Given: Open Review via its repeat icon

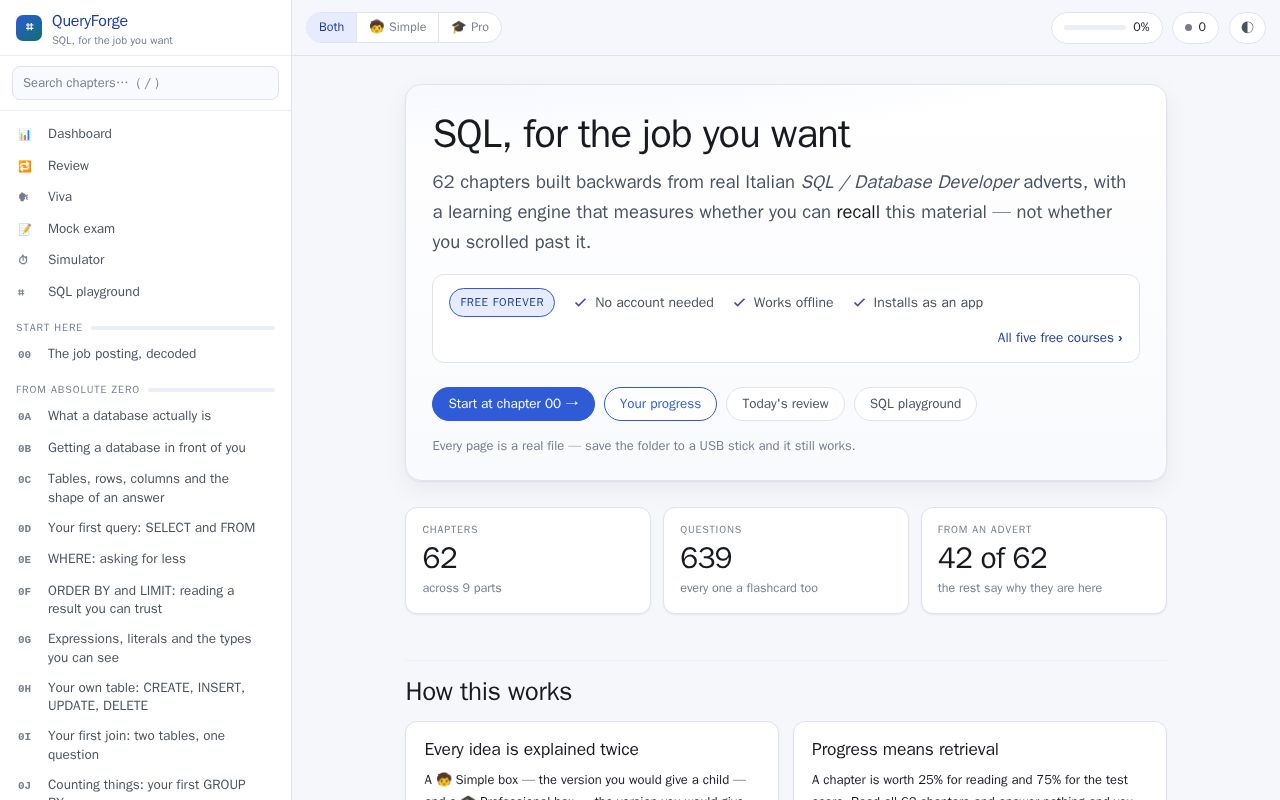Looking at the screenshot, I should tap(24, 166).
